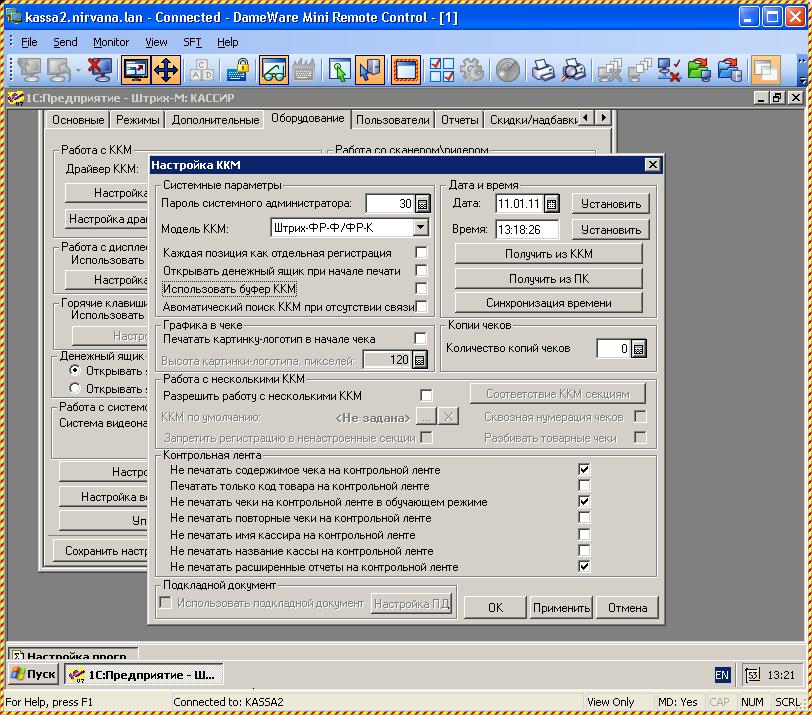Open calculator button next to Количество копий чеков
This screenshot has width=812, height=715.
639,348
